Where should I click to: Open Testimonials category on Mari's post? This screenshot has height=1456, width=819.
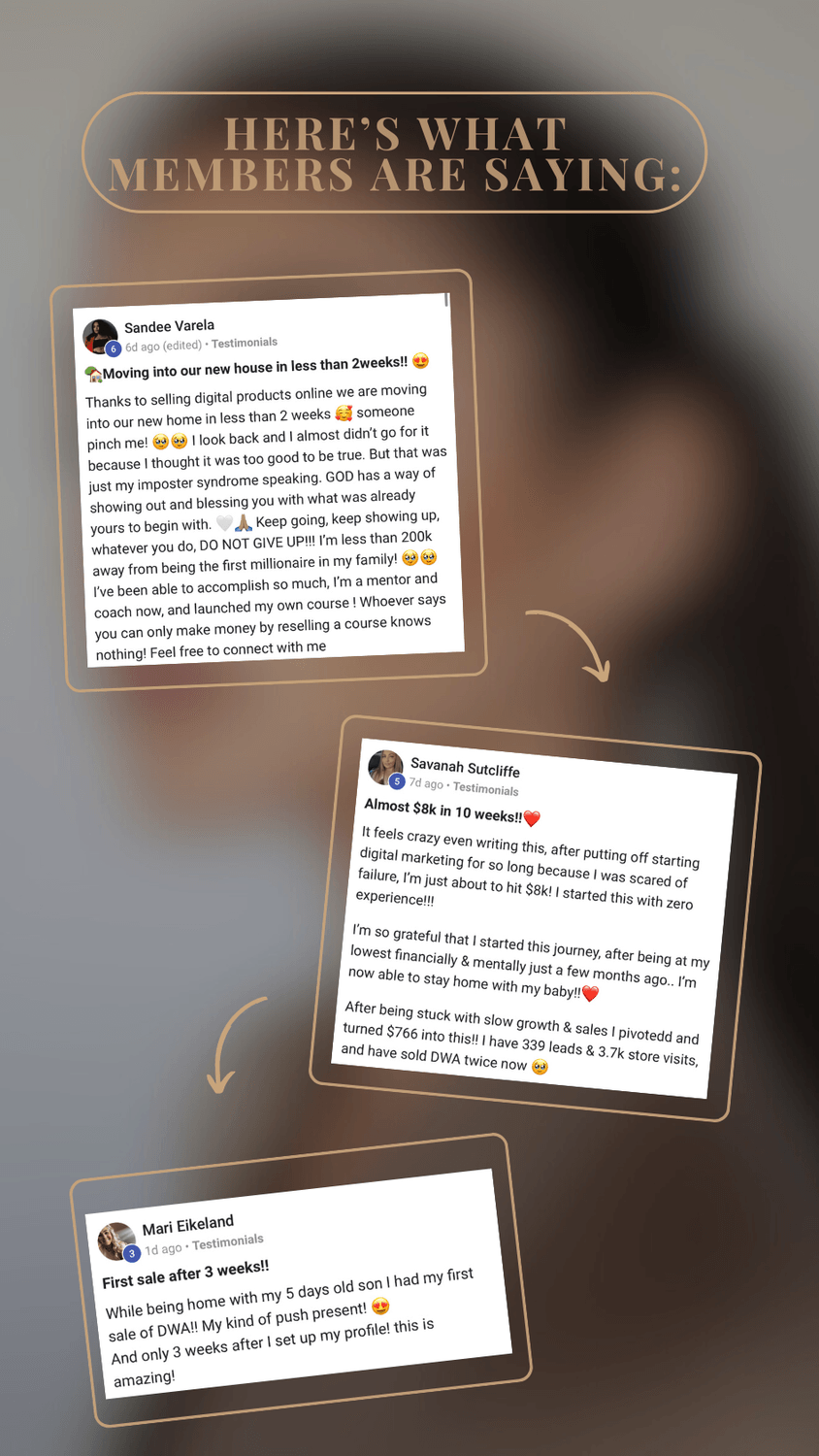point(228,1241)
